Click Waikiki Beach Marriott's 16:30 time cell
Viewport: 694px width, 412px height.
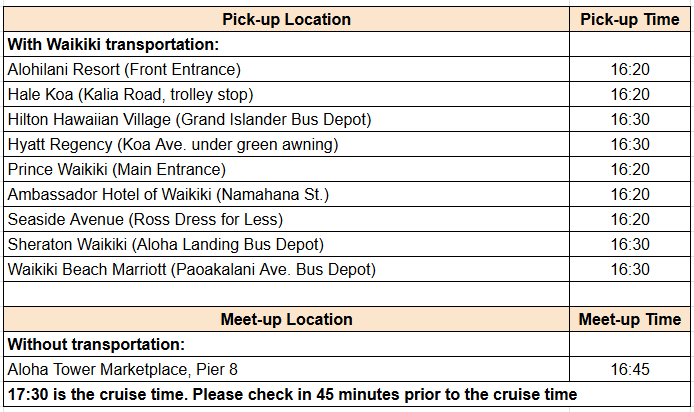pyautogui.click(x=629, y=269)
